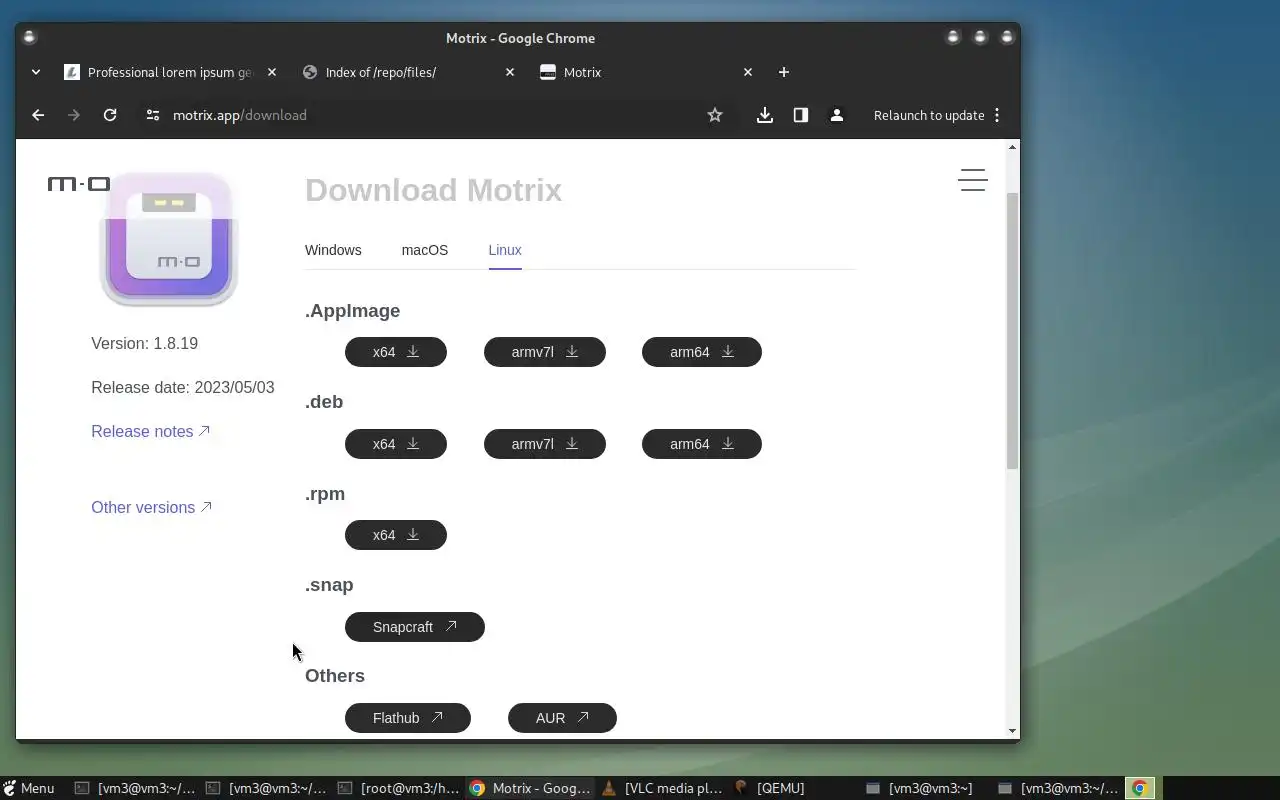The width and height of the screenshot is (1280, 800).
Task: Open Chrome three-dot menu
Action: coord(997,115)
